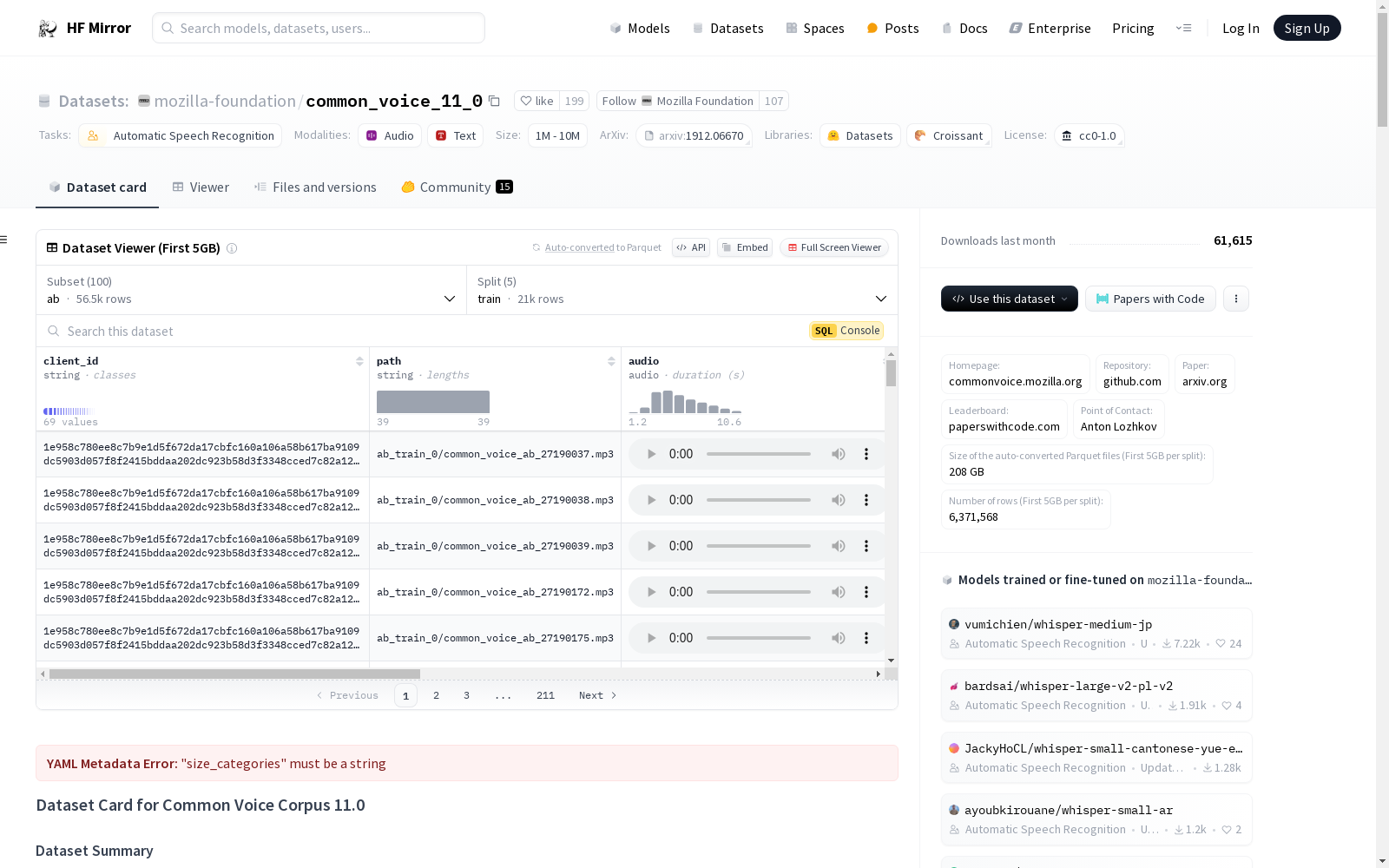The height and width of the screenshot is (868, 1389).
Task: Click the Embed button
Action: pos(745,247)
